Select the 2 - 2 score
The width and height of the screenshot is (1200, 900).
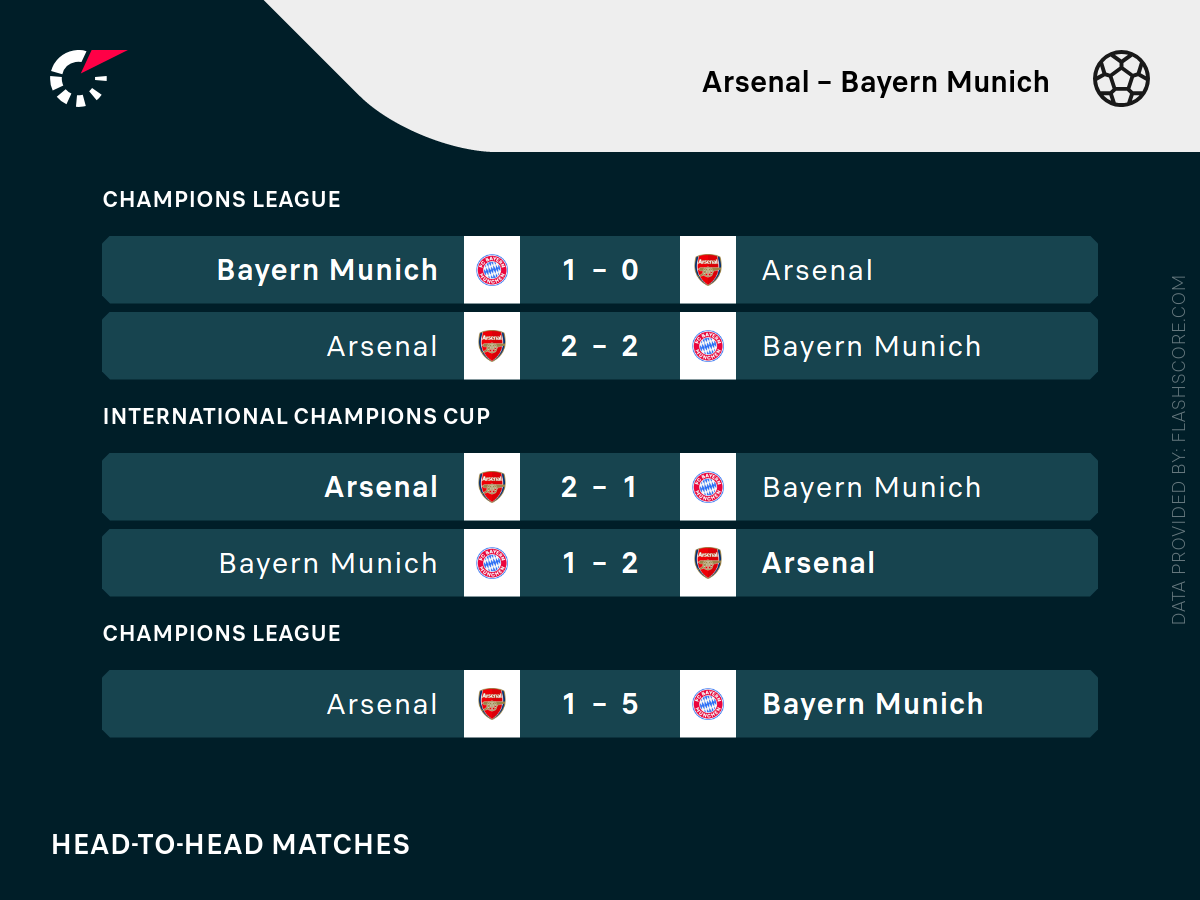coord(600,346)
